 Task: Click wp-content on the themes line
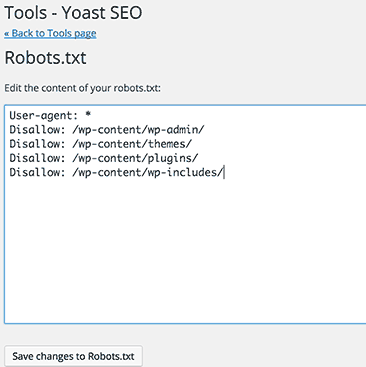[110, 144]
